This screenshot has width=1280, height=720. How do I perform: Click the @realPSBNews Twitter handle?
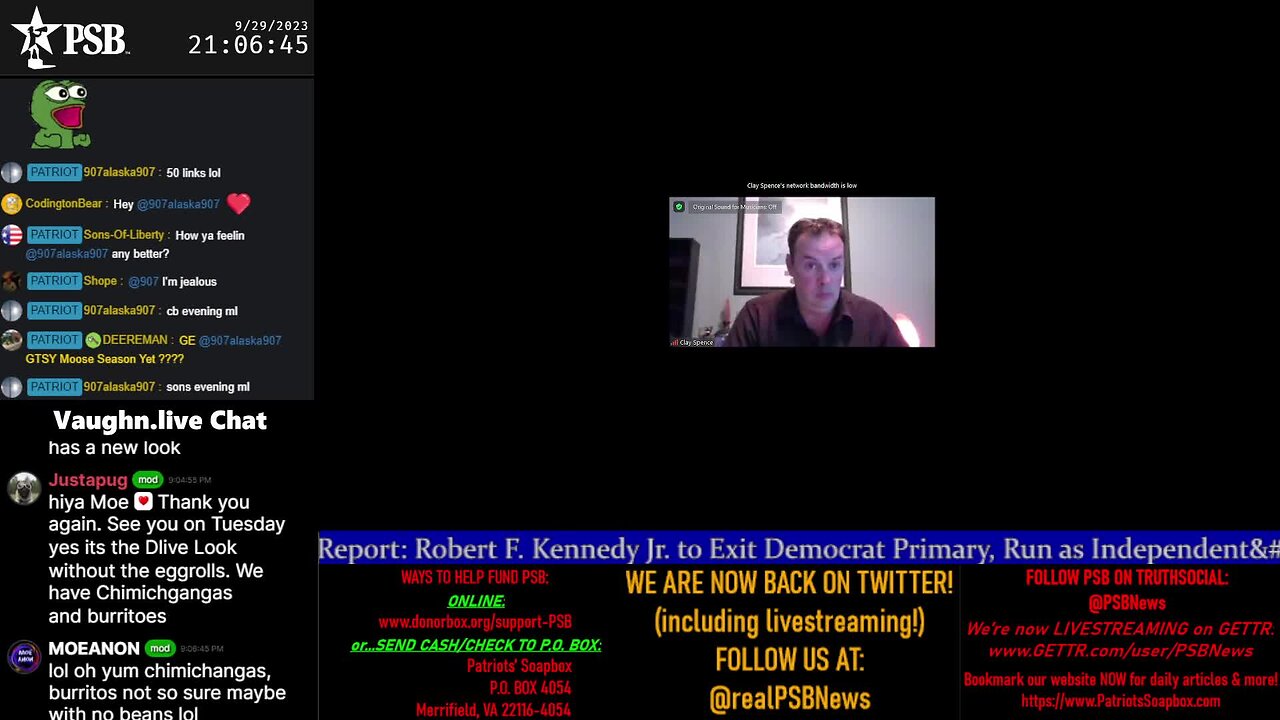[x=790, y=698]
